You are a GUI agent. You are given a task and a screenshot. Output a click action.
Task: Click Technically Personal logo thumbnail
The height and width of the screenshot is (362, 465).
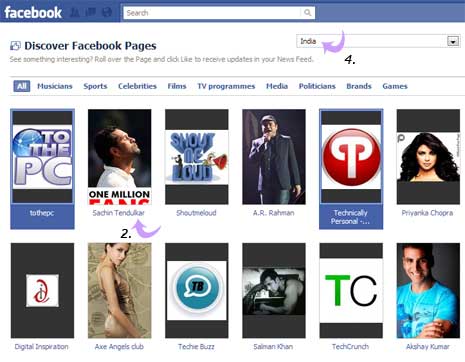coord(351,157)
